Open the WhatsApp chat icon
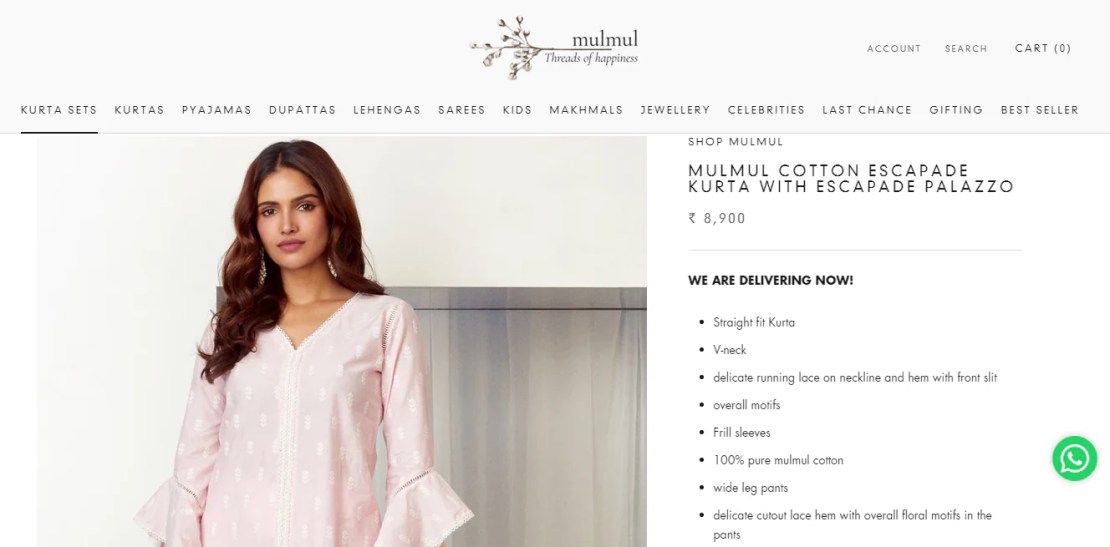This screenshot has width=1110, height=547. 1074,459
